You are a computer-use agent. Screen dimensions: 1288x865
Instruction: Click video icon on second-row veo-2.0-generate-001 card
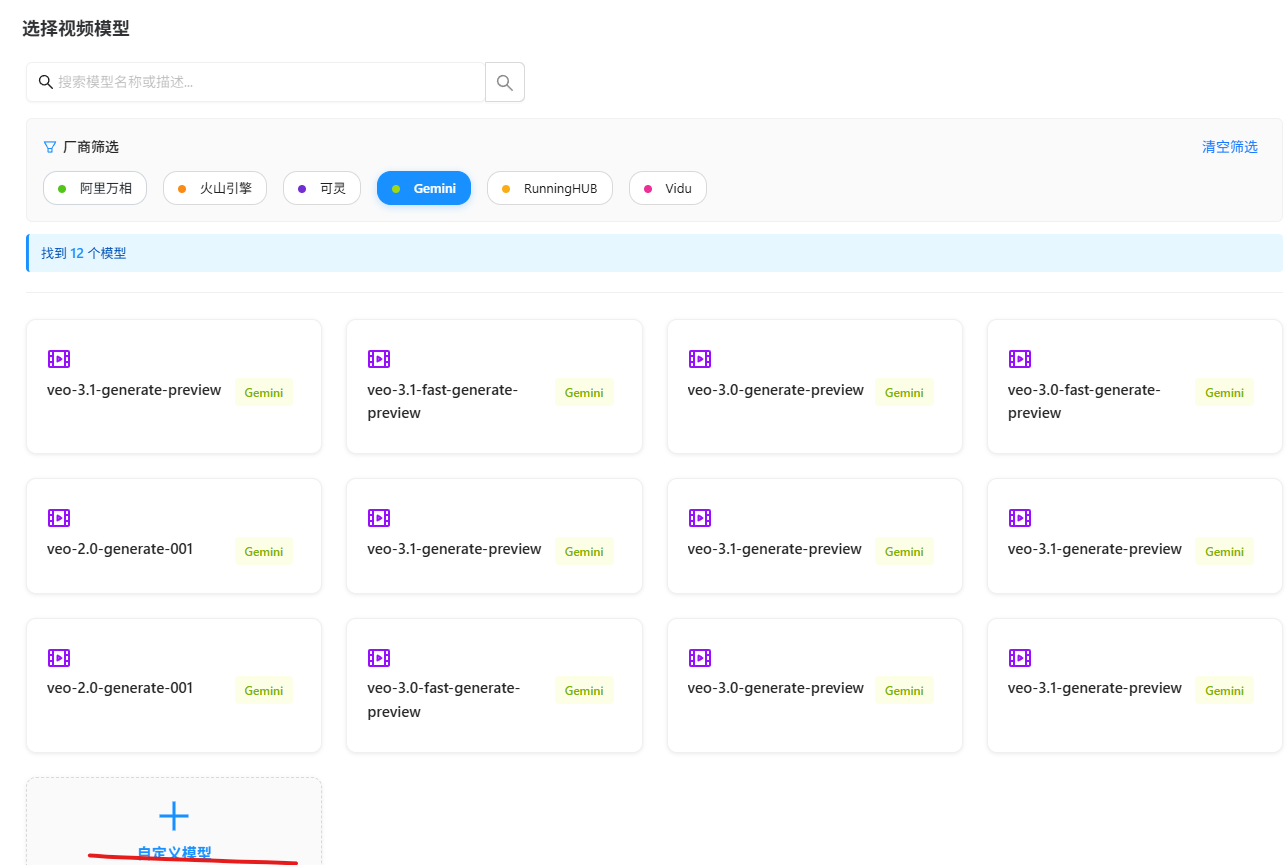click(58, 518)
